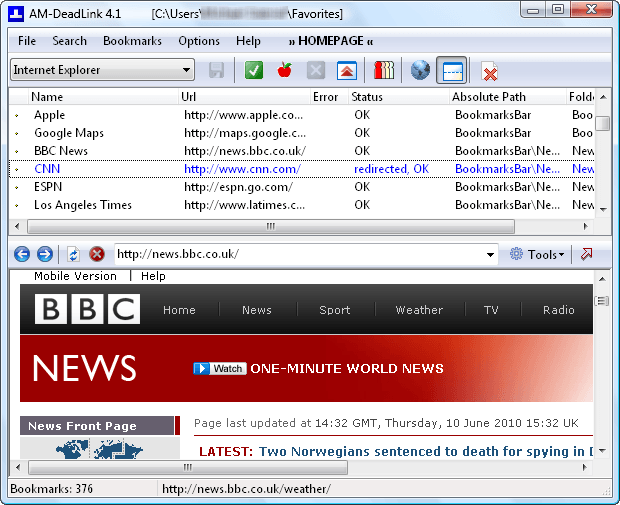Click the globe browser icon in toolbar

click(x=420, y=70)
